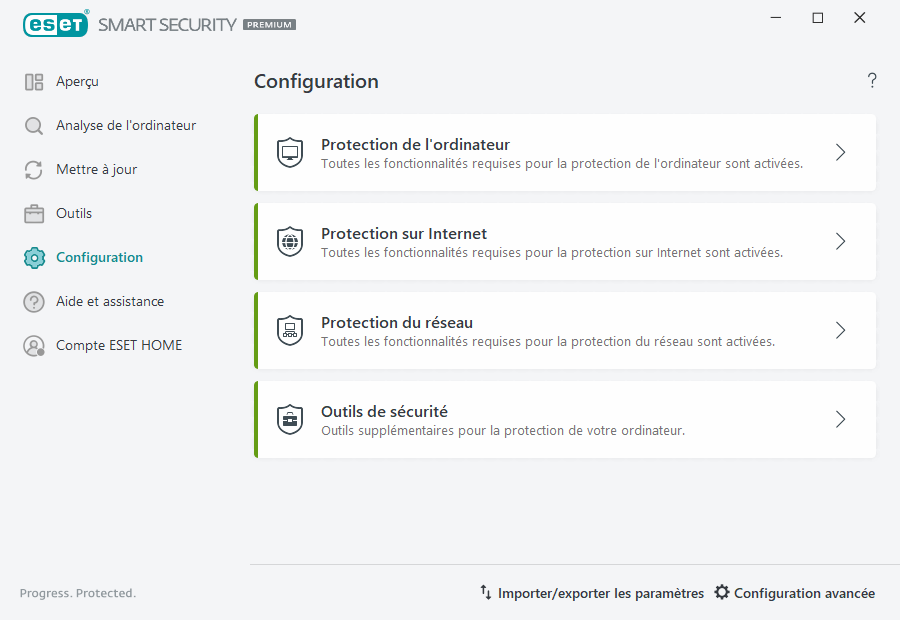Click the Compte ESET HOME person icon
This screenshot has width=900, height=620.
pos(33,345)
